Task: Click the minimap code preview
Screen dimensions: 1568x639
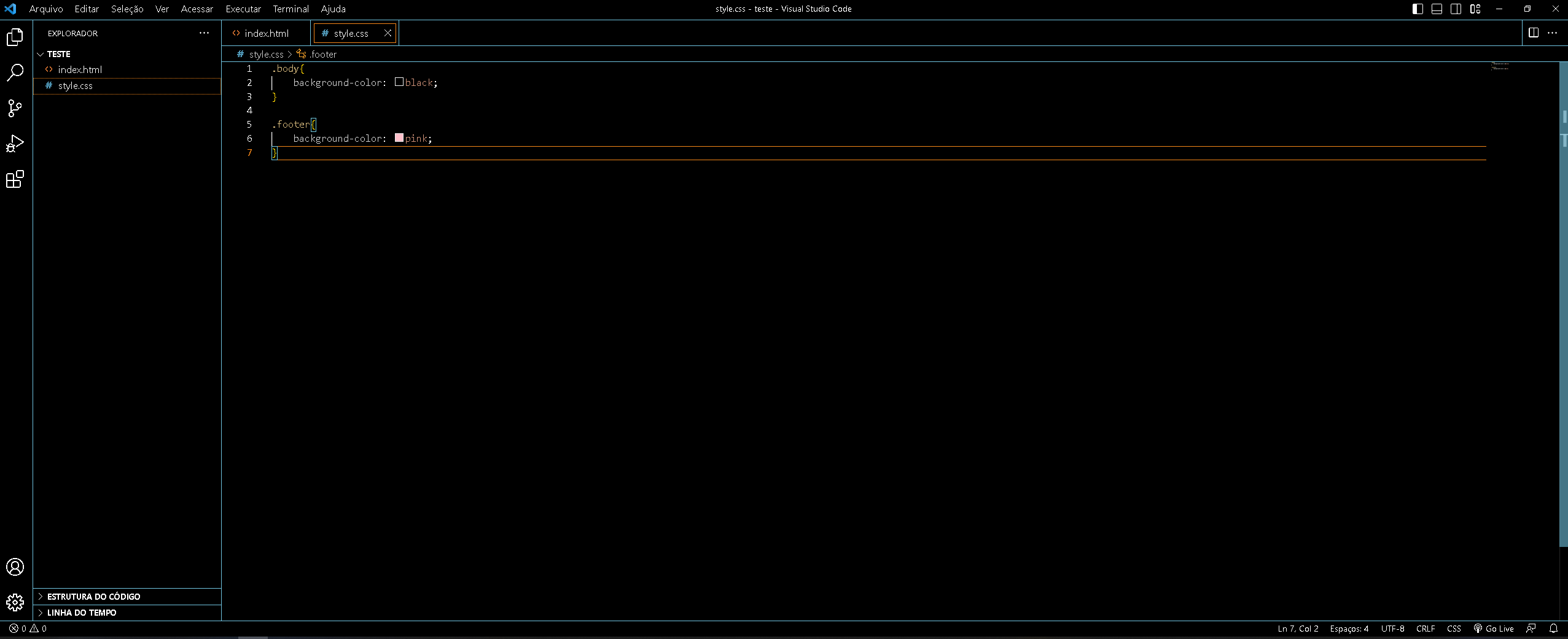Action: point(1500,66)
